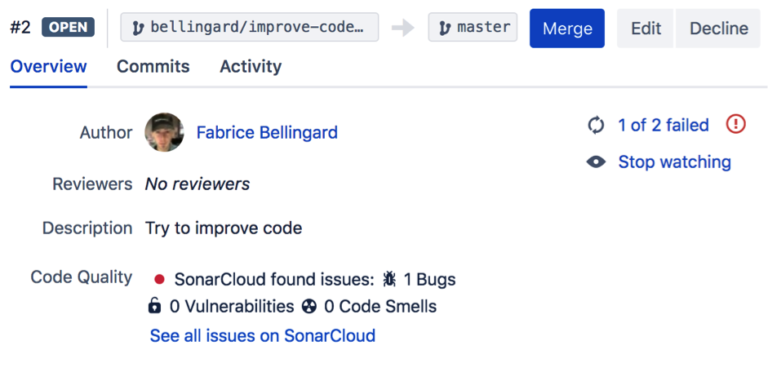This screenshot has width=768, height=381.
Task: Click Stop watching link
Action: 674,162
